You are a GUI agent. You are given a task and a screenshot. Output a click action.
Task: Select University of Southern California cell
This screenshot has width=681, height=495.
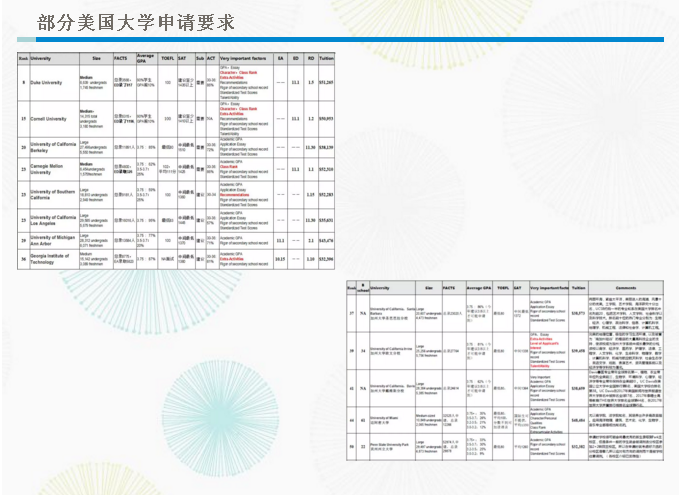53,193
